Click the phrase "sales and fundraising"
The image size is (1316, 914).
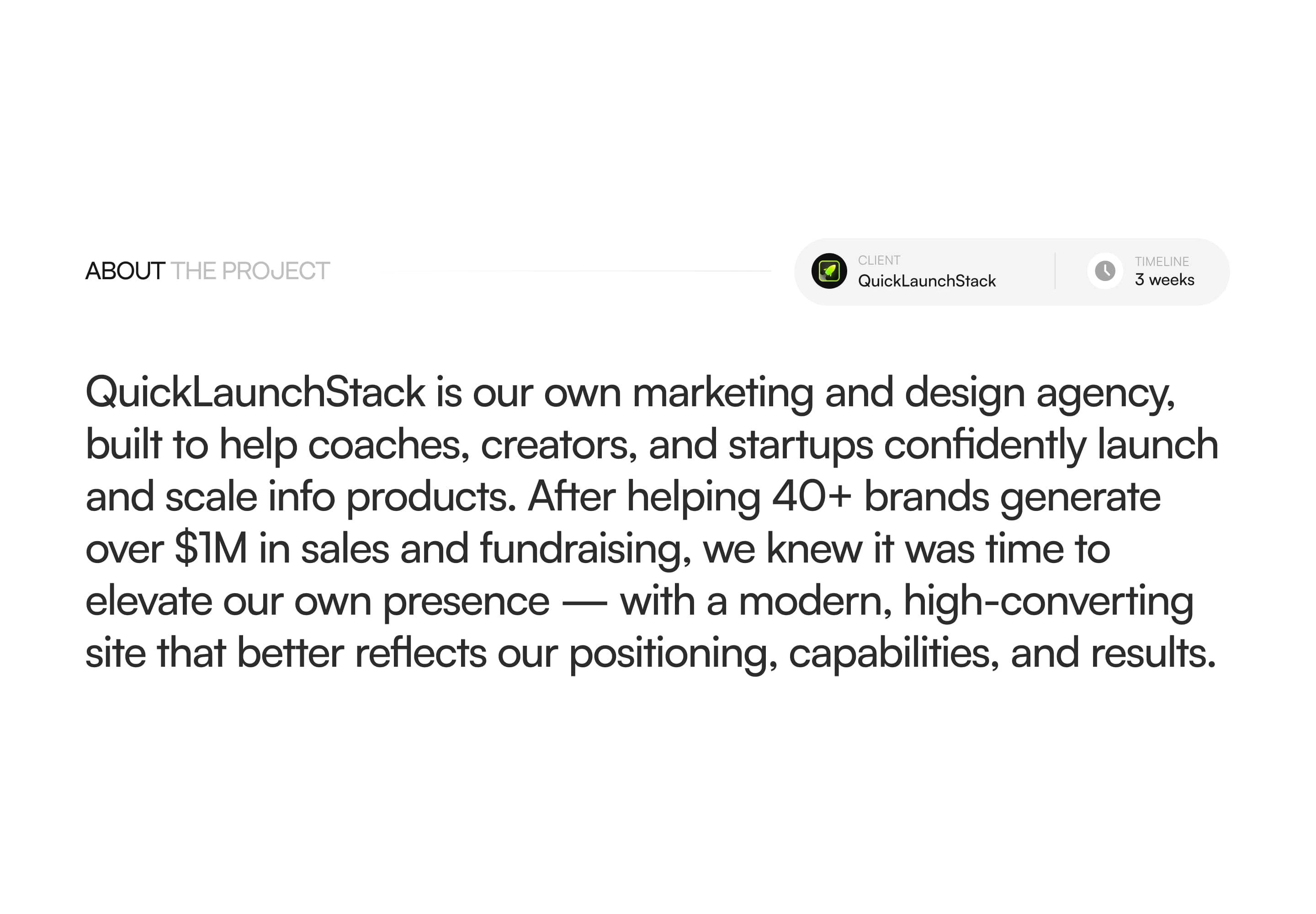point(496,549)
